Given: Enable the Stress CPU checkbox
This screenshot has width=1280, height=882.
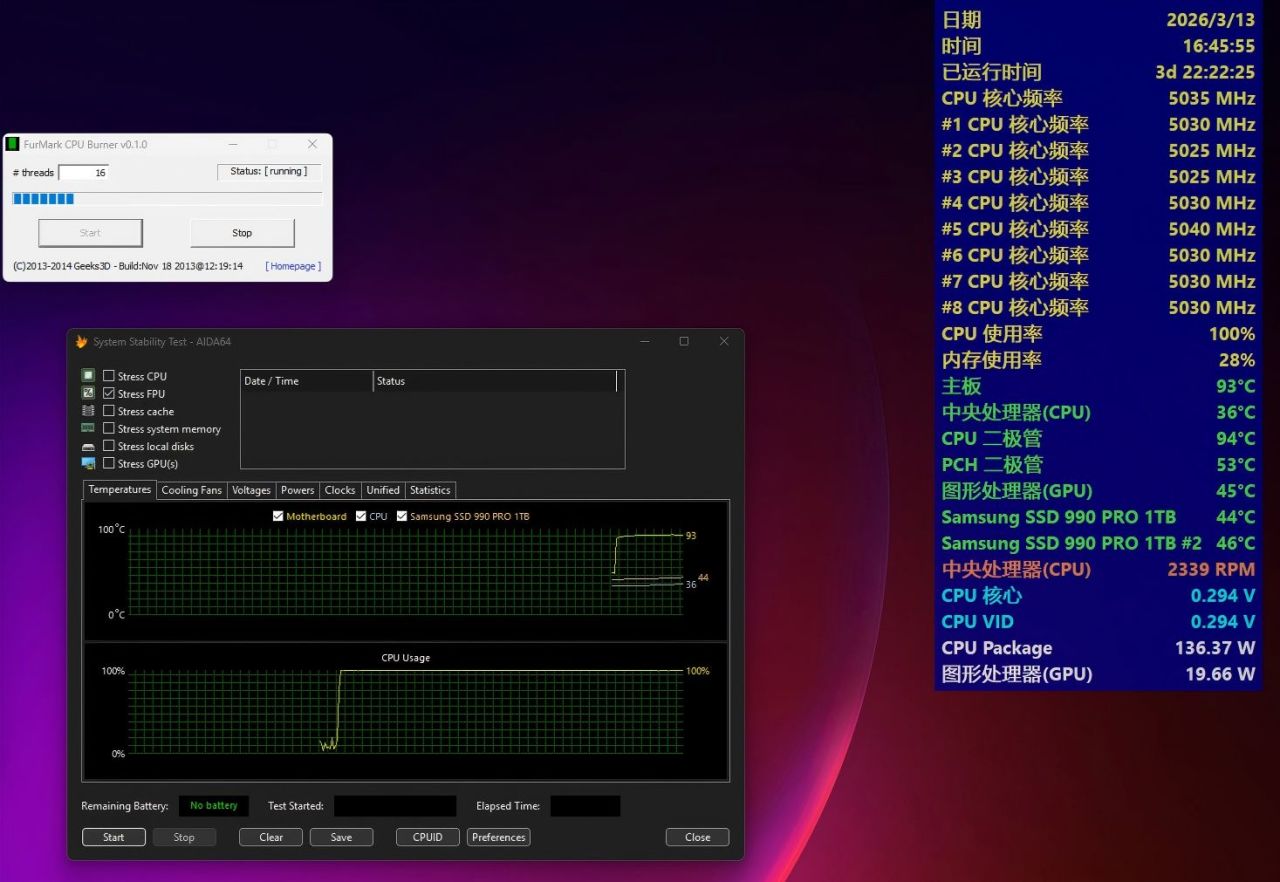Looking at the screenshot, I should pyautogui.click(x=109, y=376).
